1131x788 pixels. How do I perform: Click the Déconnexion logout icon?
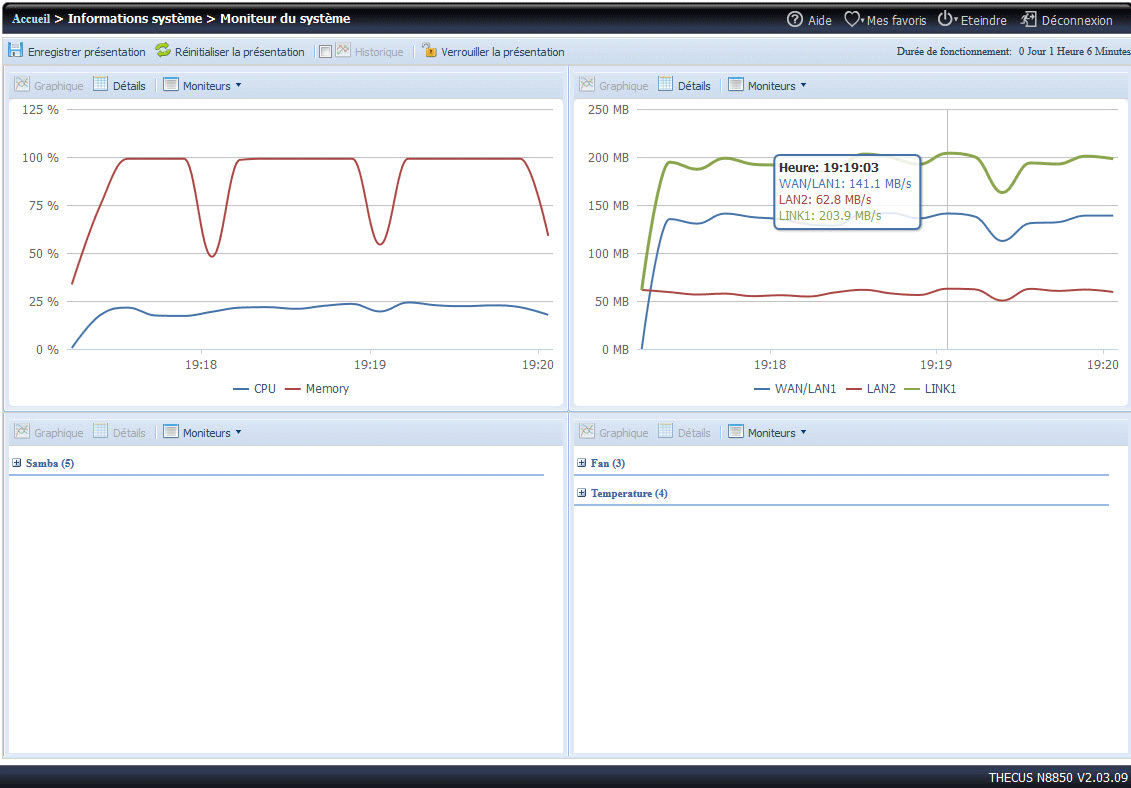[1029, 19]
